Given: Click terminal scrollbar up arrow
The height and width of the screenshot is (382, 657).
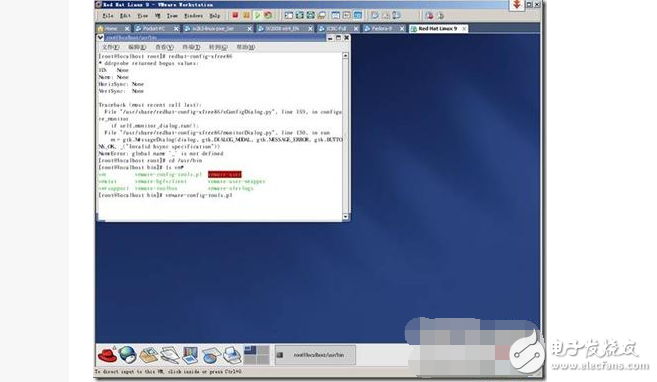Looking at the screenshot, I should [x=345, y=55].
